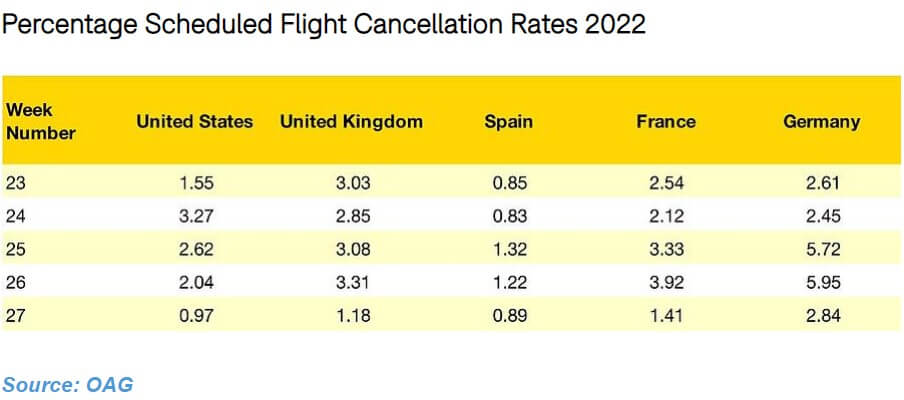Click the United States value 0.97

click(x=194, y=317)
